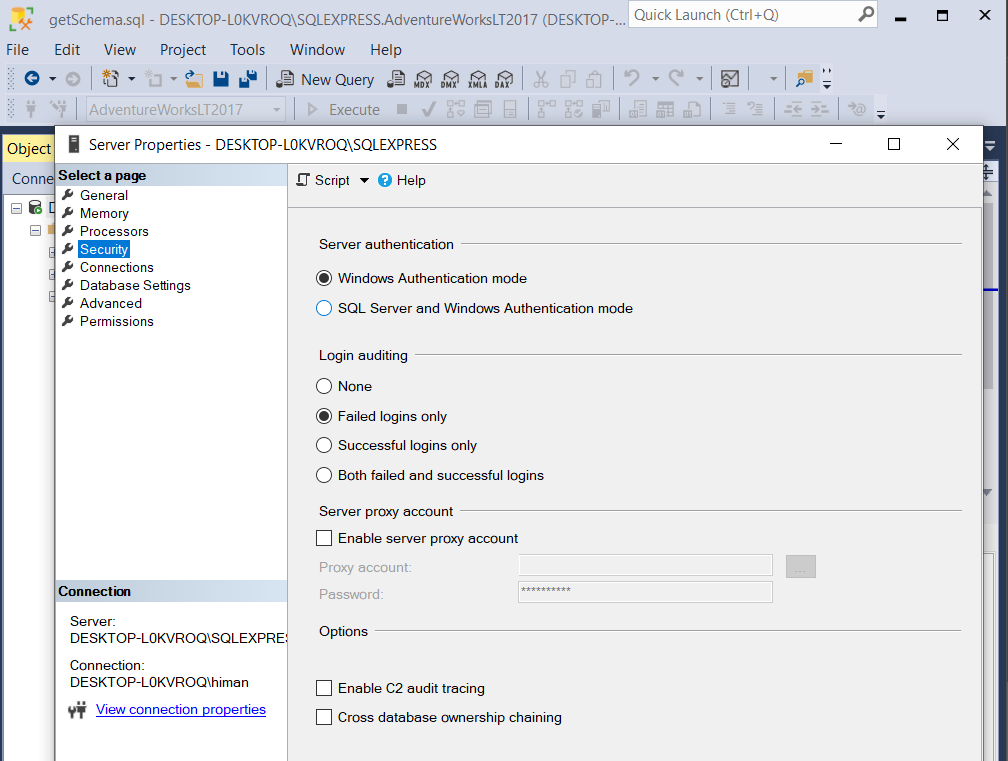Click the DMX query icon
Image resolution: width=1008 pixels, height=761 pixels.
click(x=450, y=79)
